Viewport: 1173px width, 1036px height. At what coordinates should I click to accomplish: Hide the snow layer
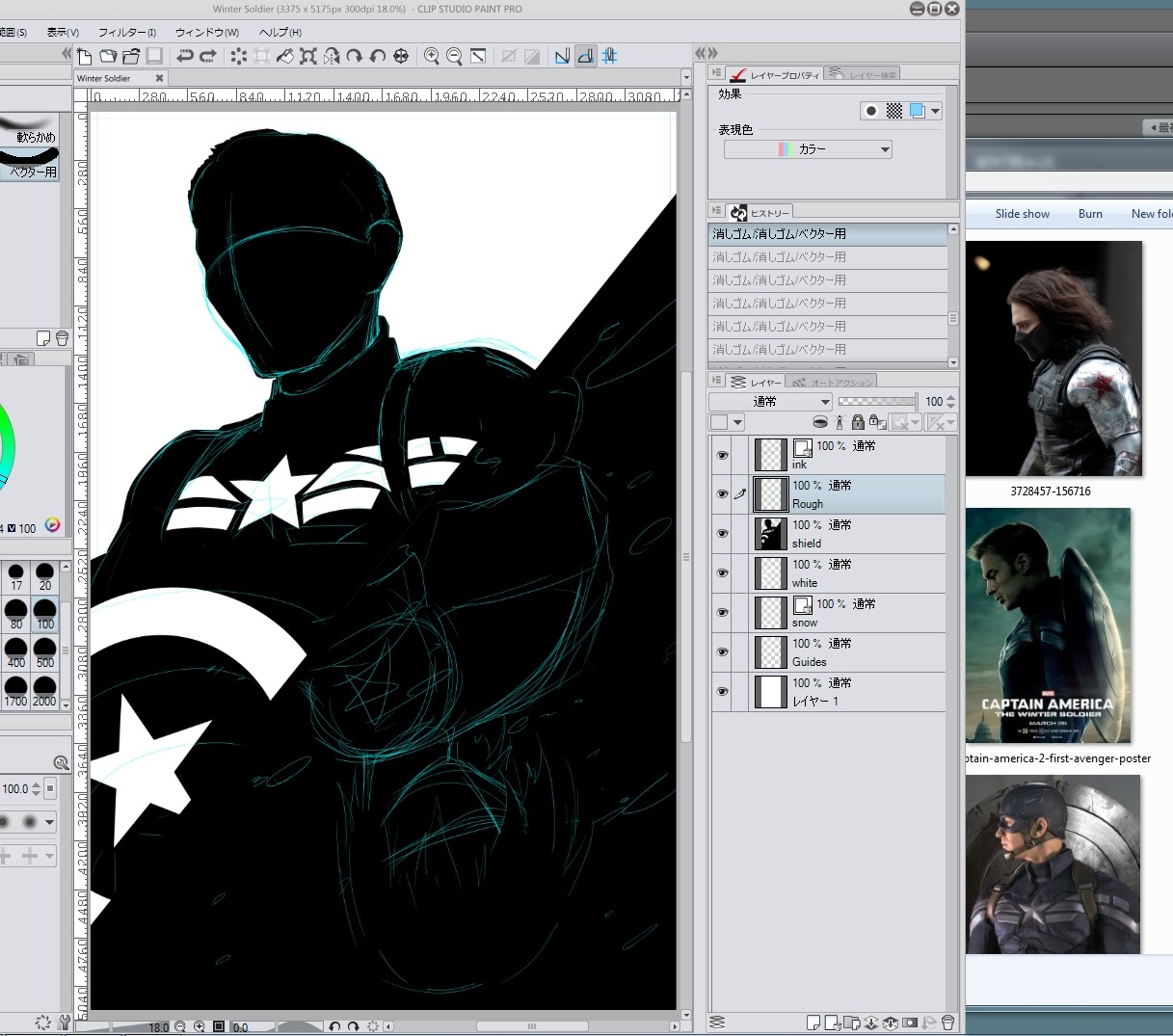[x=722, y=613]
